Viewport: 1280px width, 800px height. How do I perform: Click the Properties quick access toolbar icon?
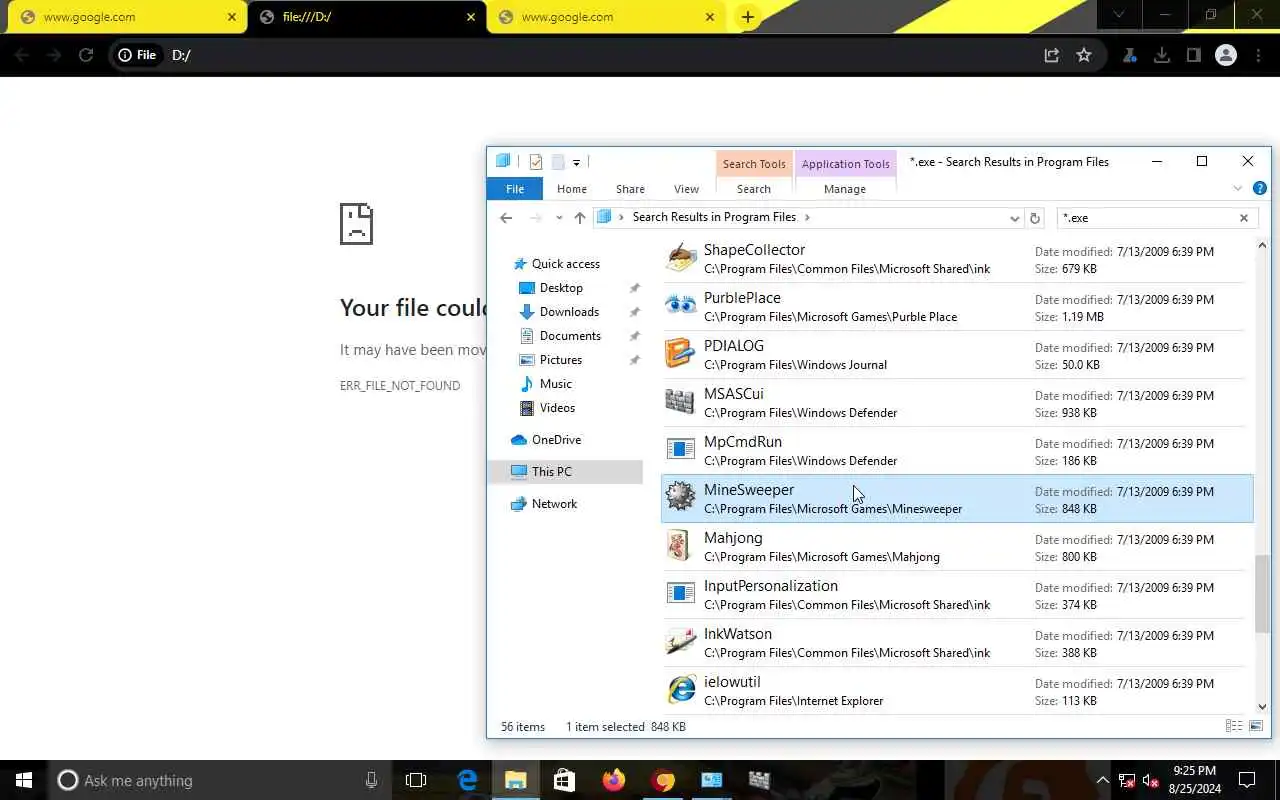click(536, 162)
